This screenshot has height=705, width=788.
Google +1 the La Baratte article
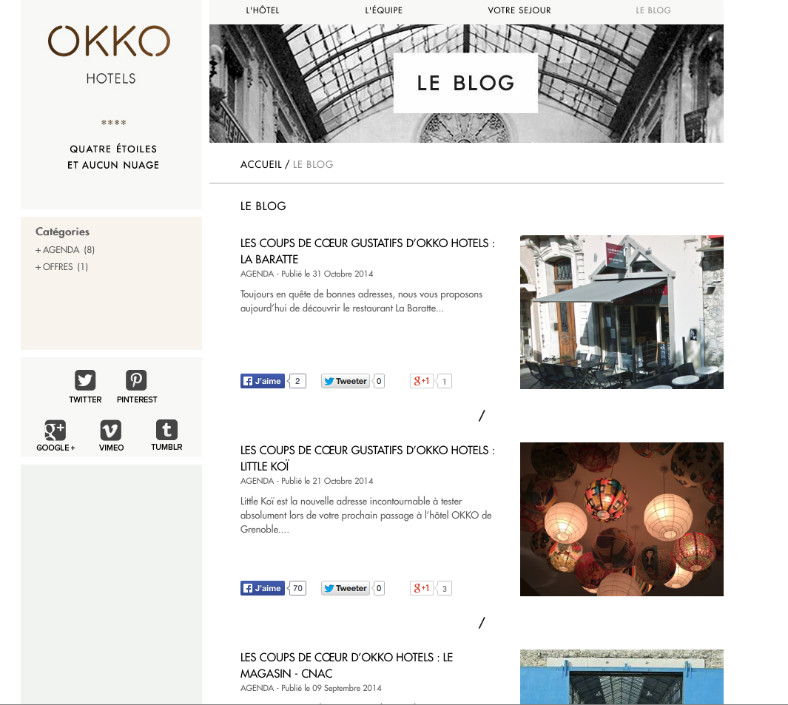(421, 381)
